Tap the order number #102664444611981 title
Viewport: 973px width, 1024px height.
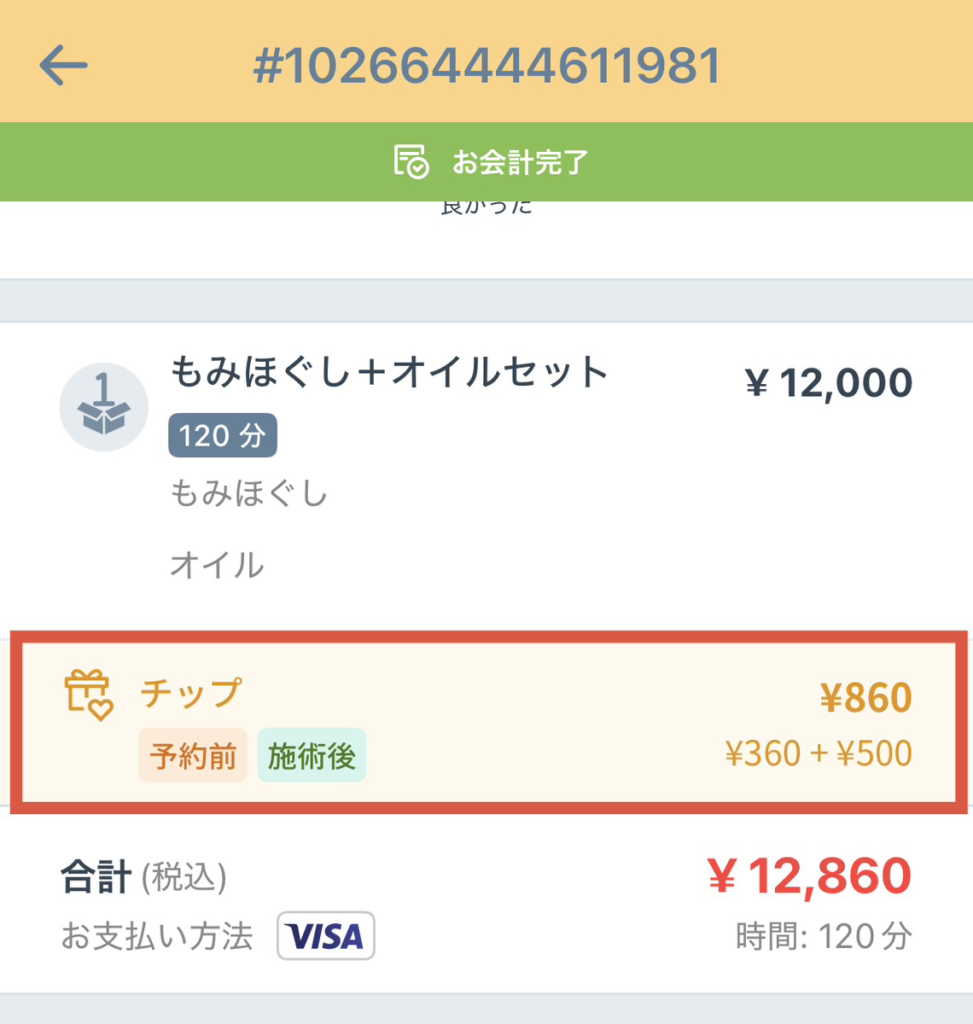486,66
